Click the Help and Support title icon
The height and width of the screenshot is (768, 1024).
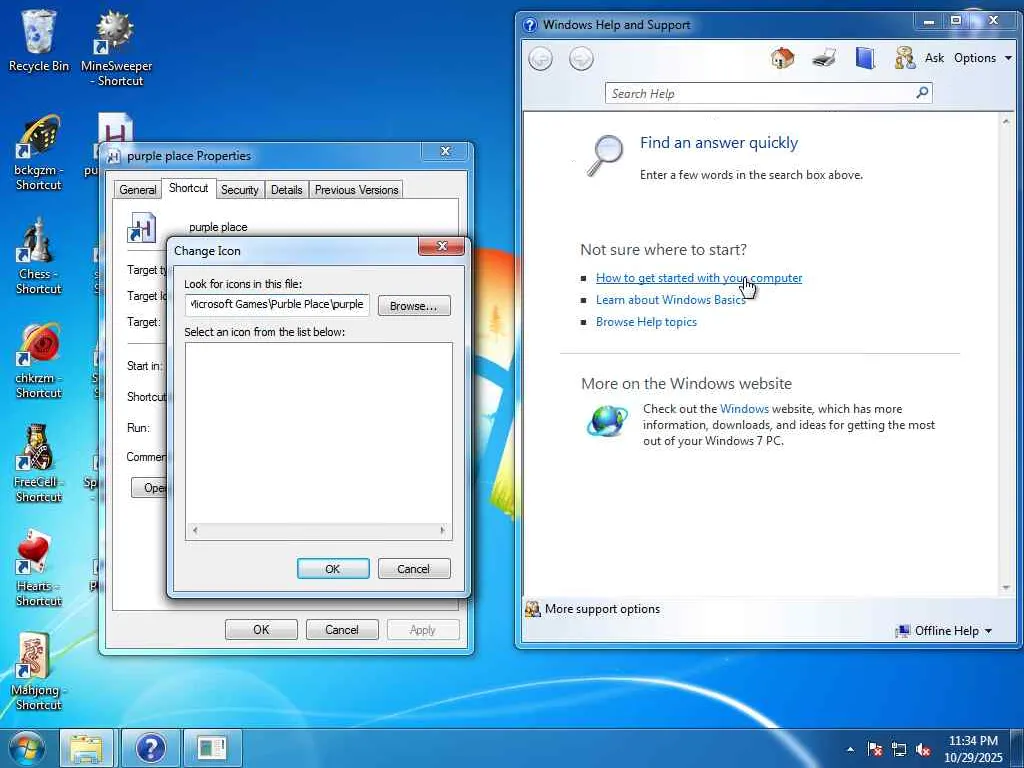tap(530, 25)
